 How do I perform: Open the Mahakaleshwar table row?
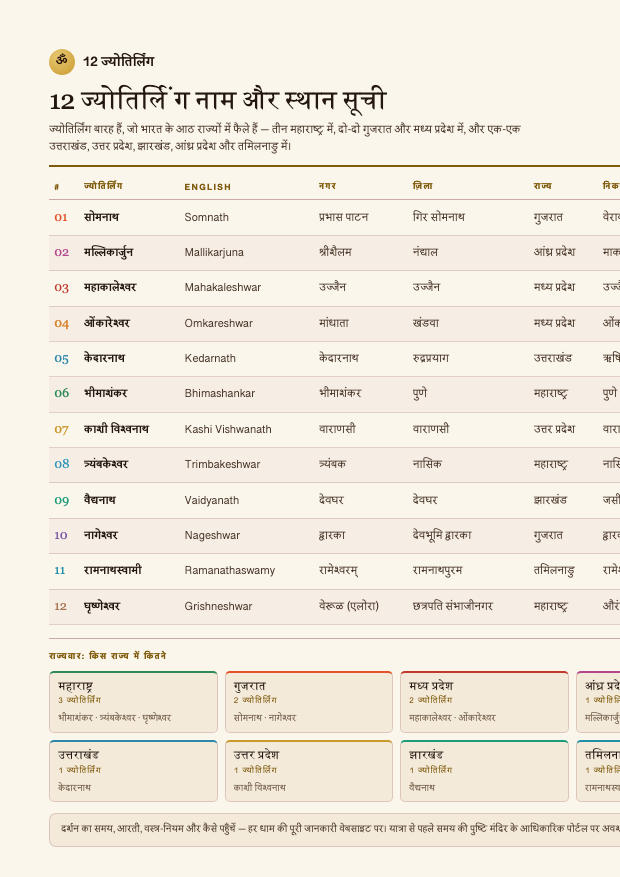334,288
